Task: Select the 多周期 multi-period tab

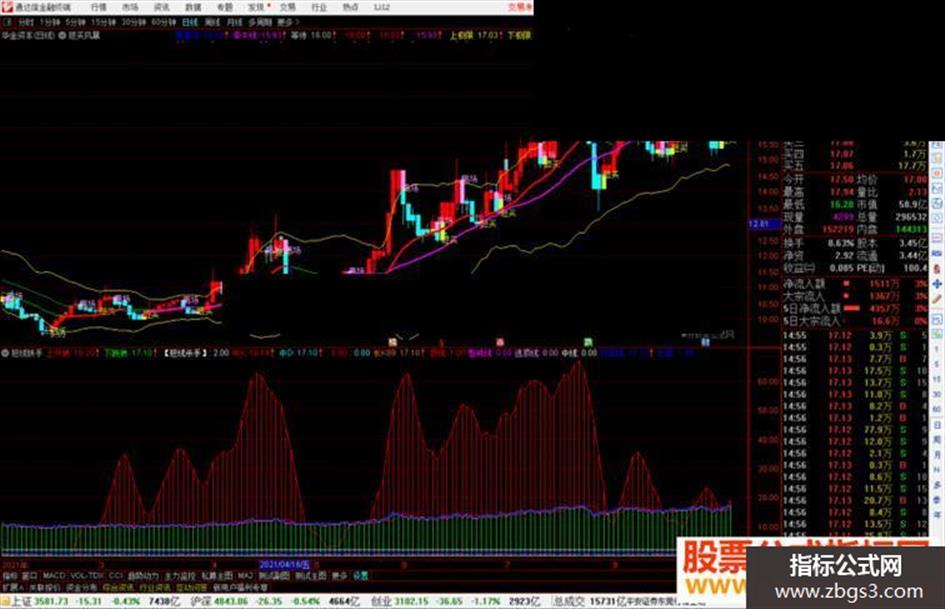Action: [260, 22]
